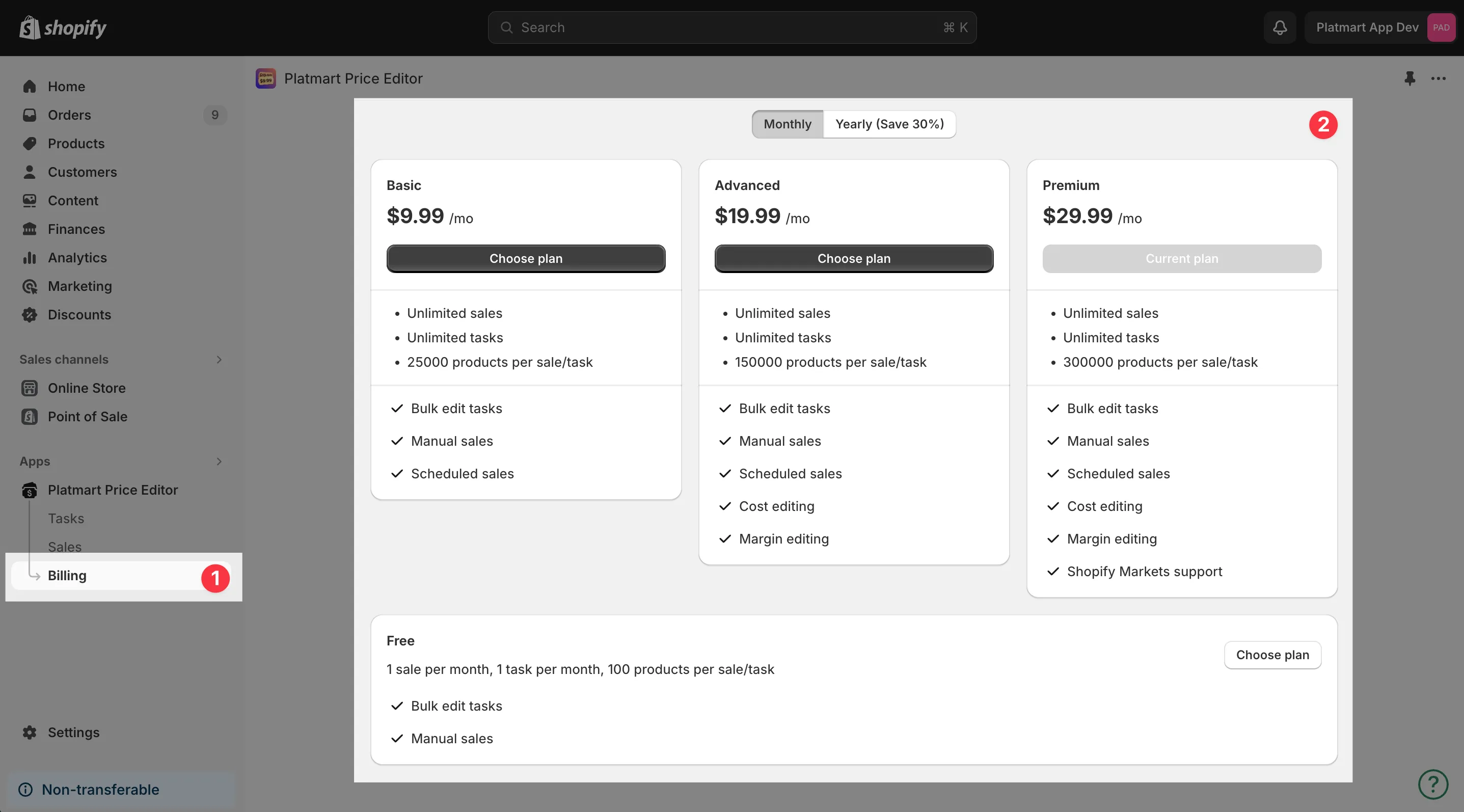
Task: Choose the Advanced plan
Action: pos(854,259)
